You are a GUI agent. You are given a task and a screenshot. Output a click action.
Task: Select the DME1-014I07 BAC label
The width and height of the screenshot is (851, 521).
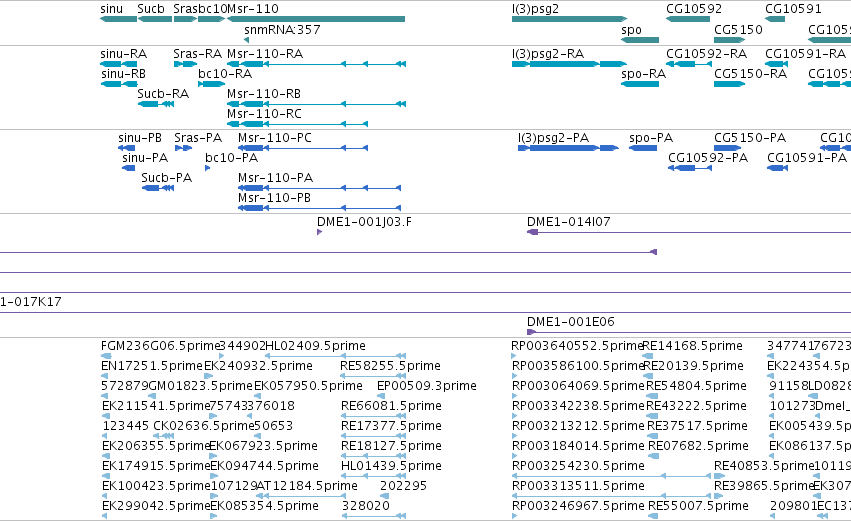[x=569, y=222]
